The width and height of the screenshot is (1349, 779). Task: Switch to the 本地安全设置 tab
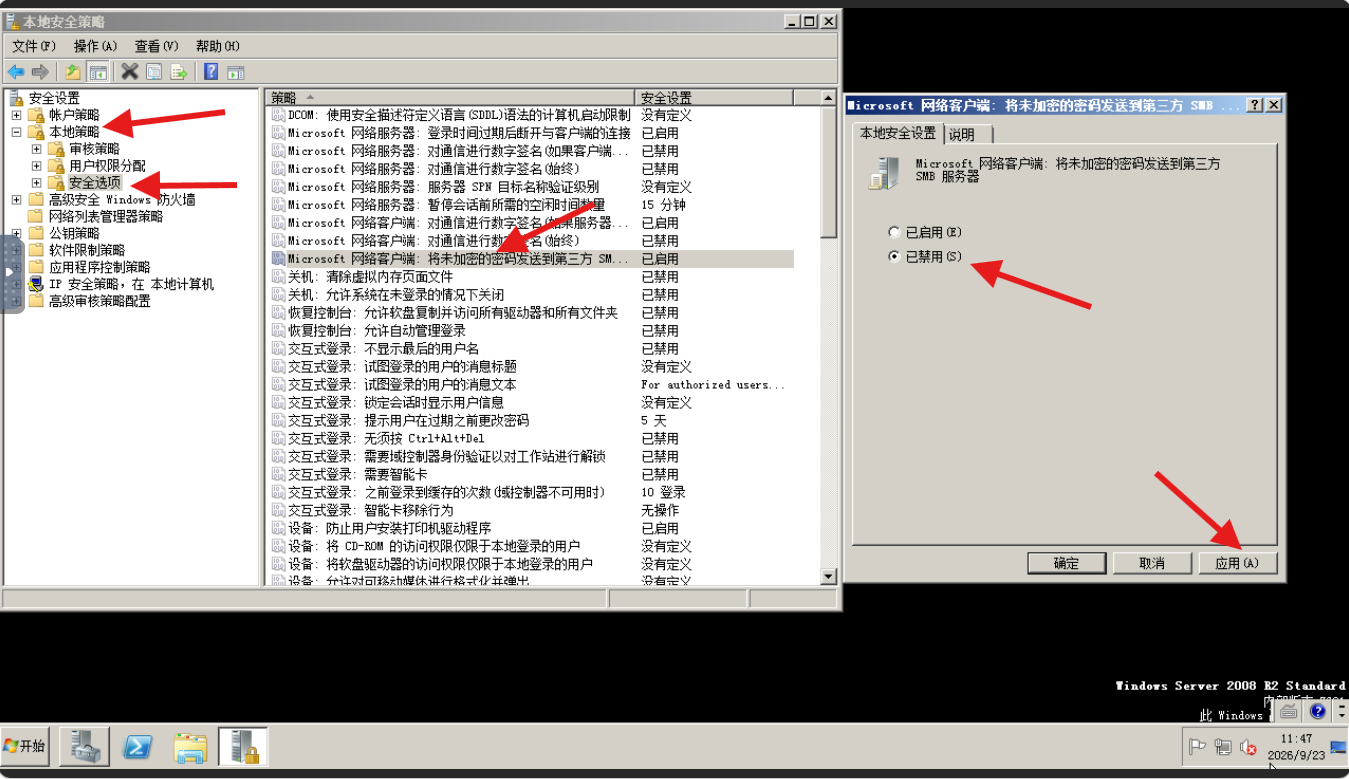point(898,133)
